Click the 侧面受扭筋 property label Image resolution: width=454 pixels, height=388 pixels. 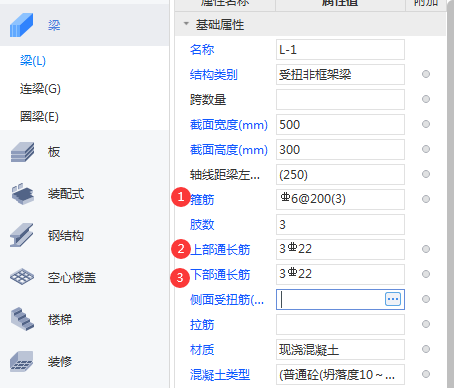pyautogui.click(x=227, y=300)
